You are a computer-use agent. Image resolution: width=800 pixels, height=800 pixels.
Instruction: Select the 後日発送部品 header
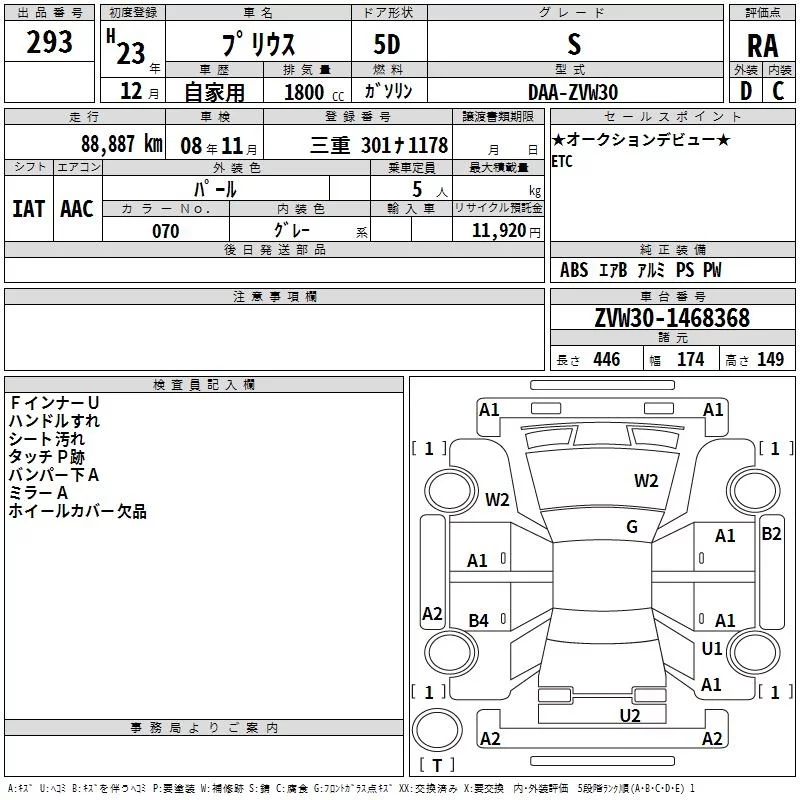click(x=274, y=249)
